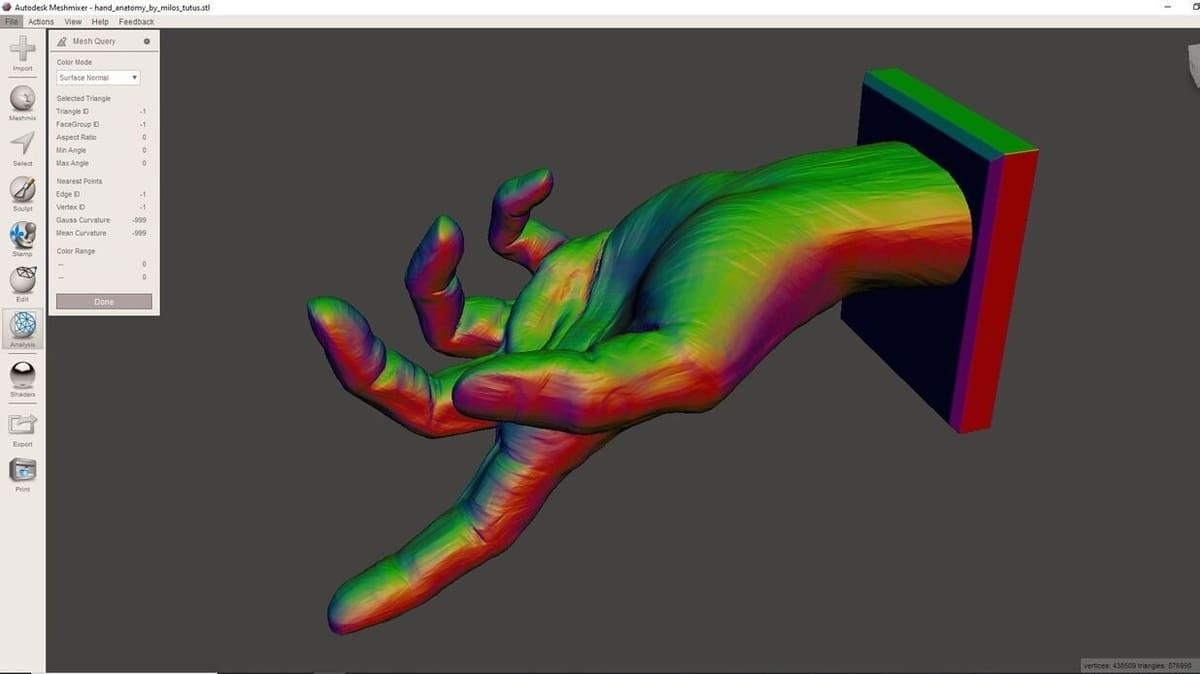Screen dimensions: 1200x674
Task: Open the Shaders panel
Action: click(x=22, y=379)
